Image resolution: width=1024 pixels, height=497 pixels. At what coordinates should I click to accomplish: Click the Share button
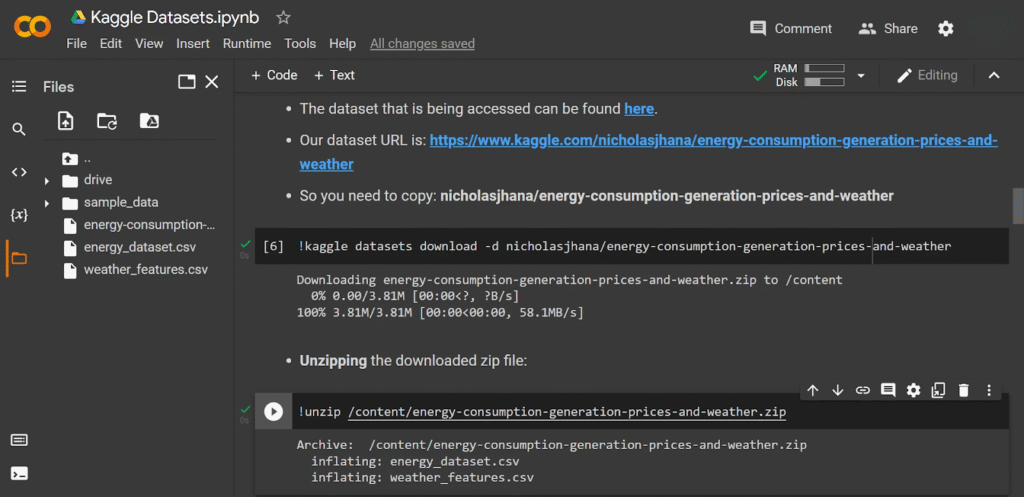coord(888,29)
